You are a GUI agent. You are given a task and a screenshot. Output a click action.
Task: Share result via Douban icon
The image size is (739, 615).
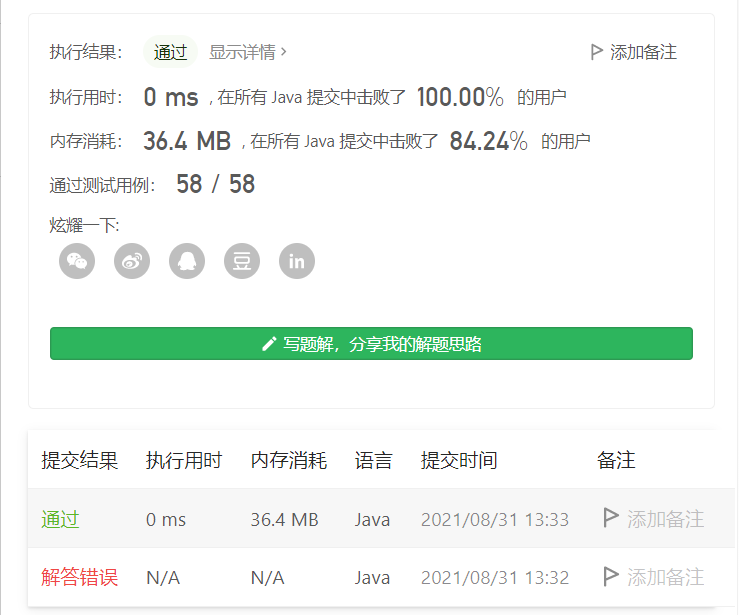(x=242, y=261)
